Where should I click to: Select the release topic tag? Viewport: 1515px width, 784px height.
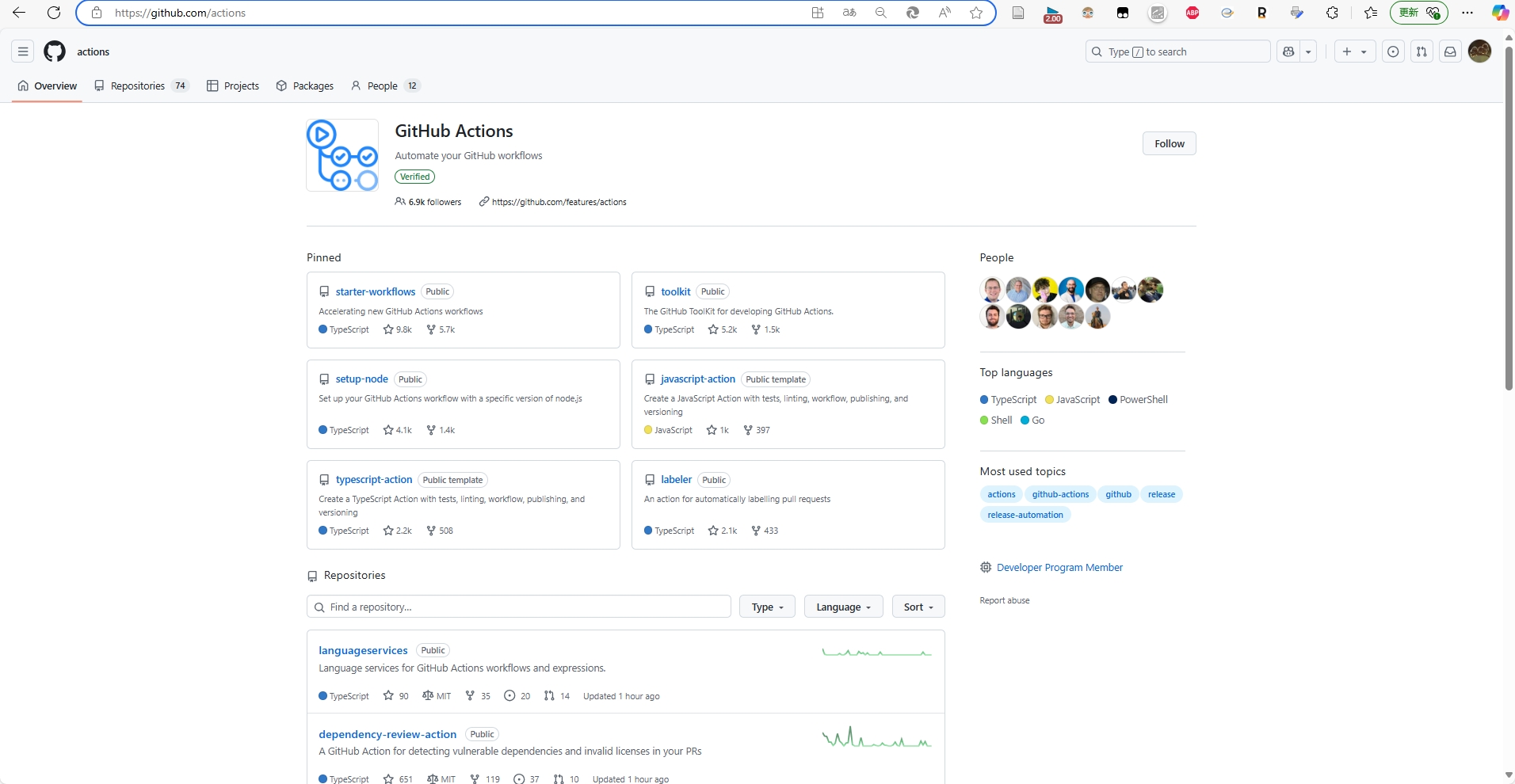[x=1162, y=494]
